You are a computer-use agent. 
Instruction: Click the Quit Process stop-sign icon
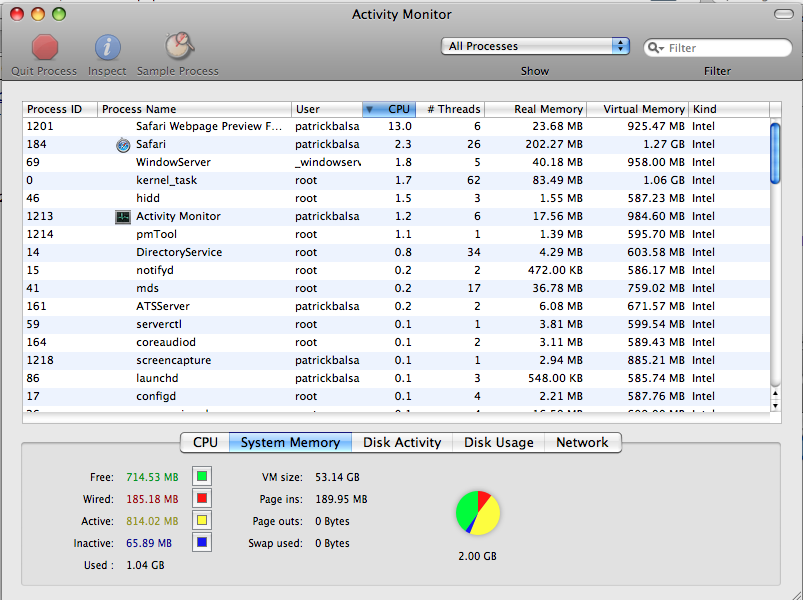45,47
